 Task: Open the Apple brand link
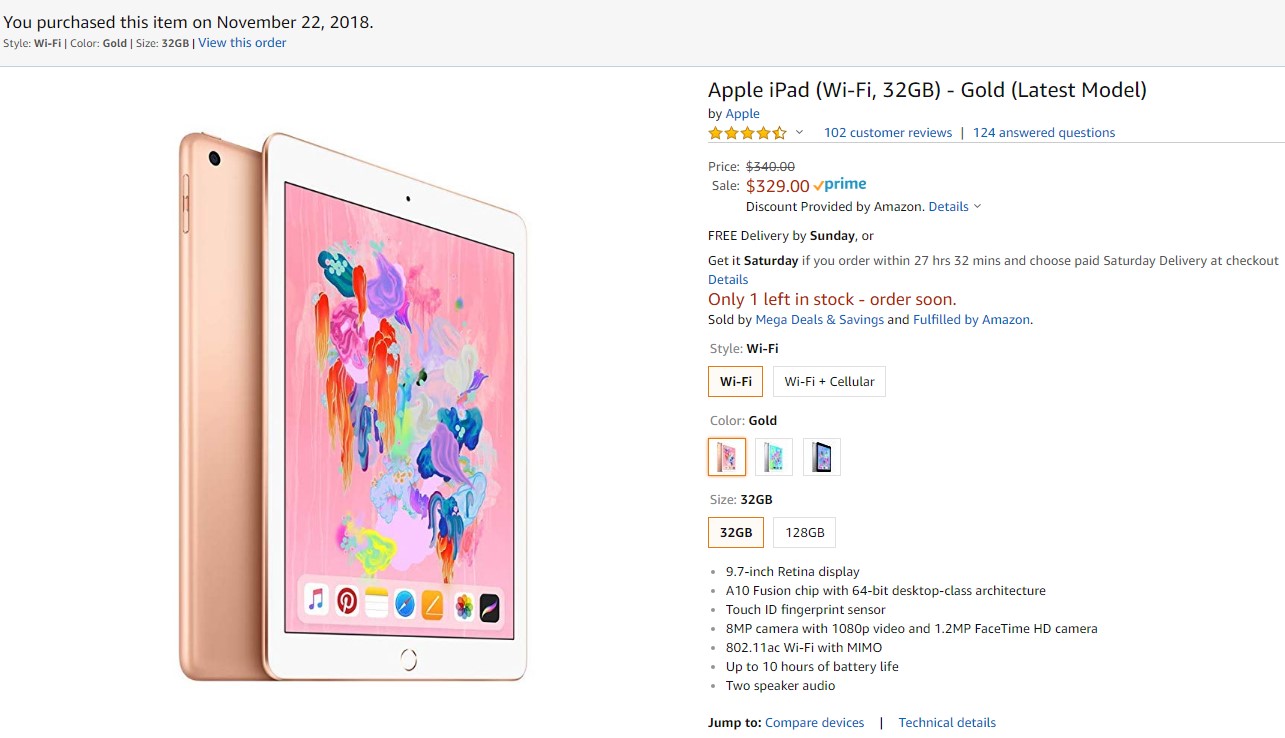742,114
